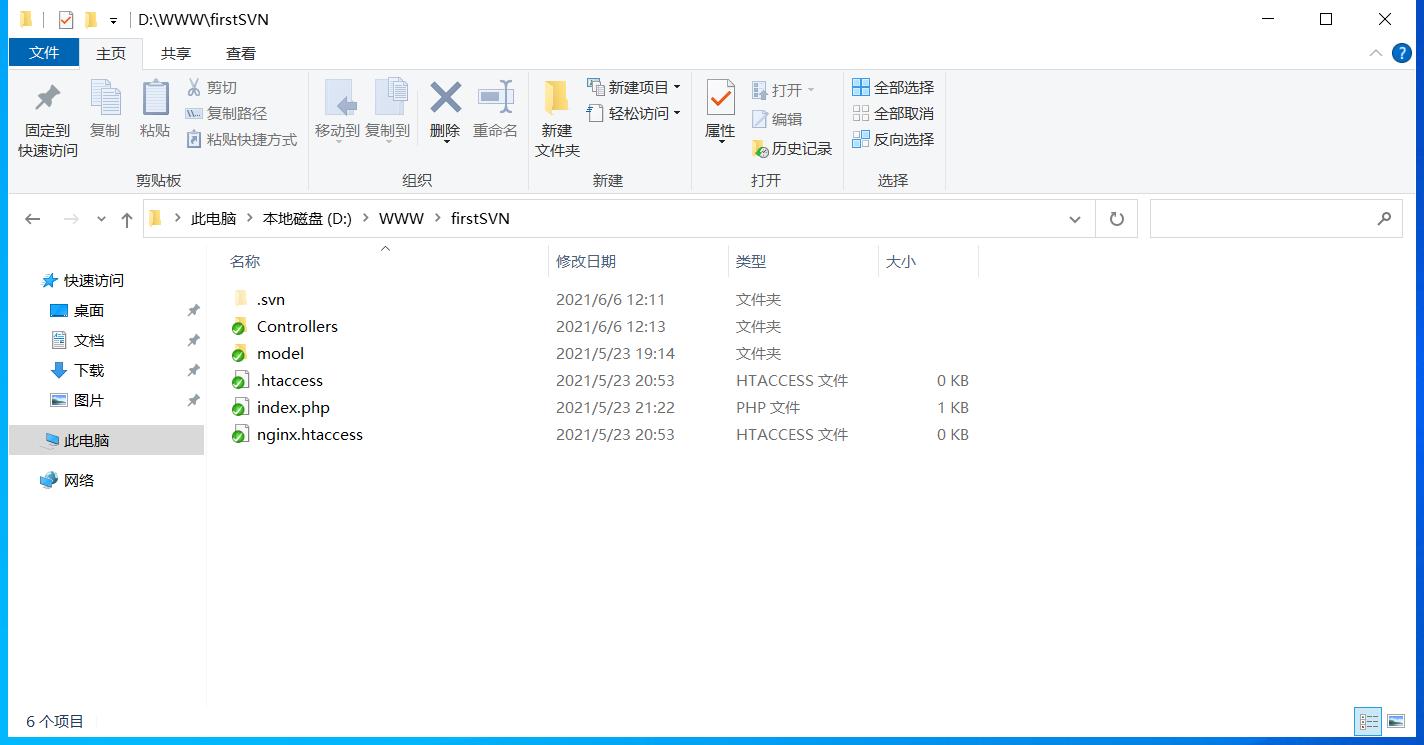Go up one folder level arrow
The height and width of the screenshot is (745, 1424).
pyautogui.click(x=126, y=219)
